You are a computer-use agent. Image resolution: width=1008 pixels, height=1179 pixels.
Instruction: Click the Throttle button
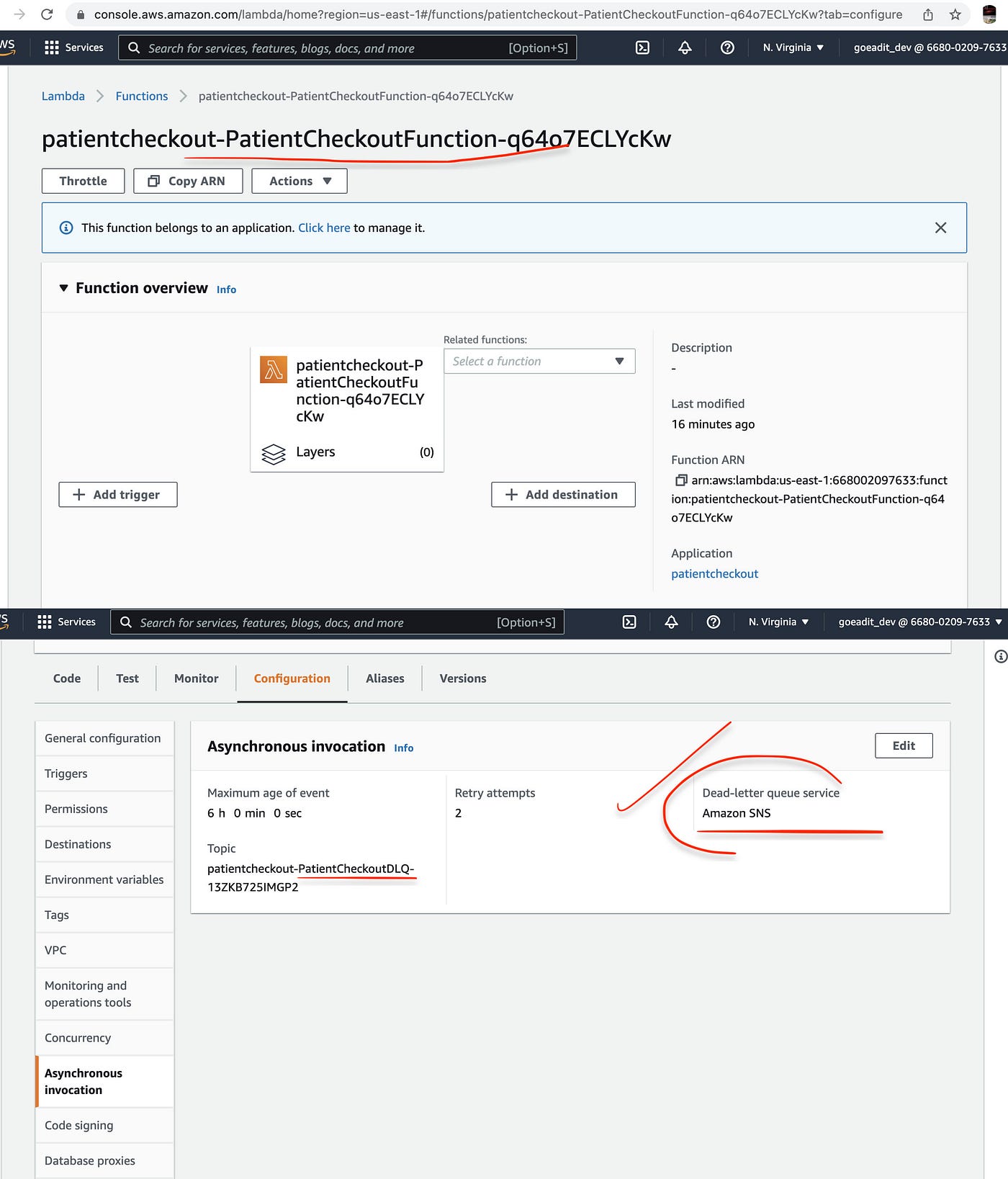pyautogui.click(x=83, y=181)
